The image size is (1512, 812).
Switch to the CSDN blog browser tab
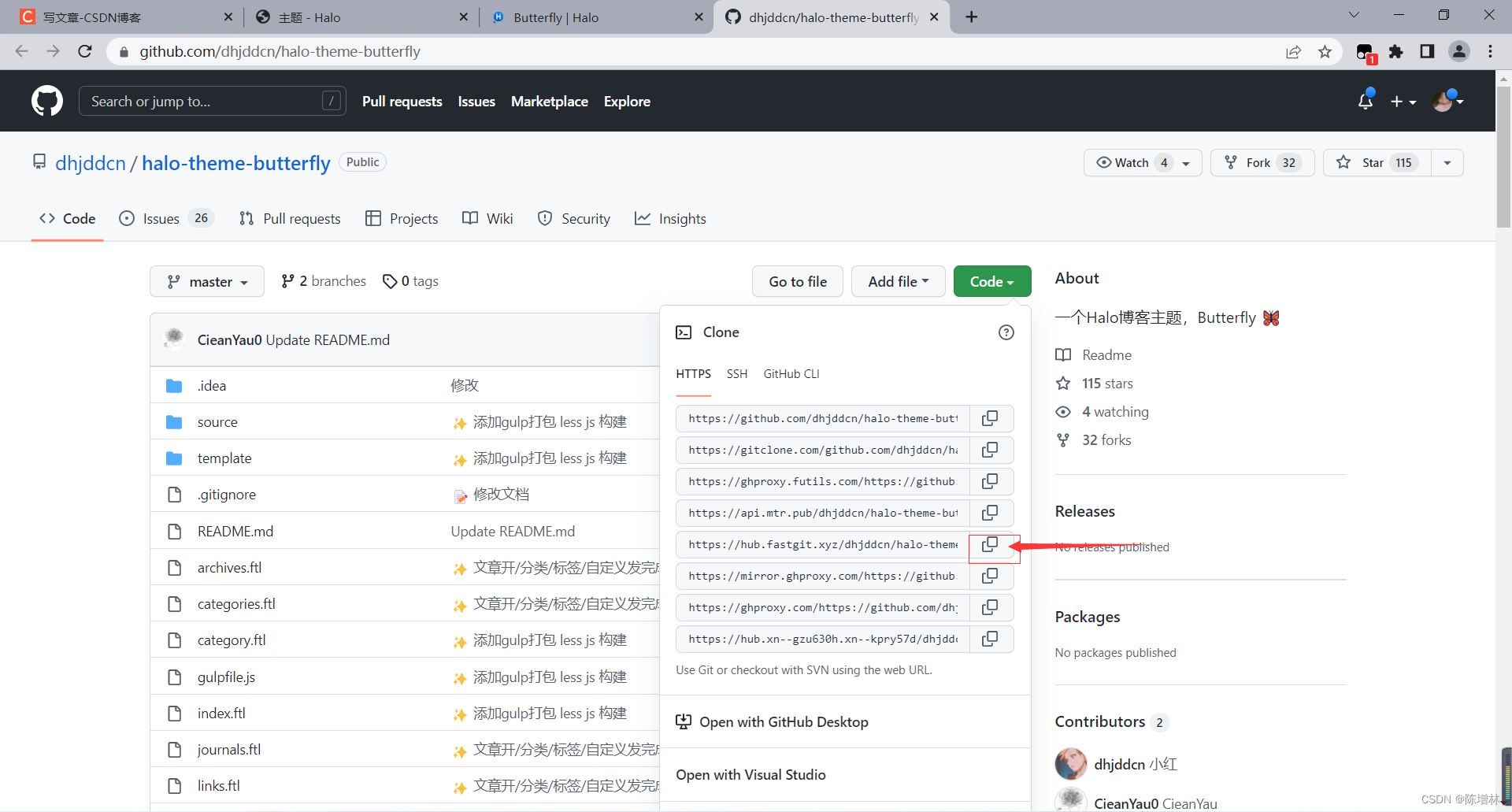coord(126,17)
